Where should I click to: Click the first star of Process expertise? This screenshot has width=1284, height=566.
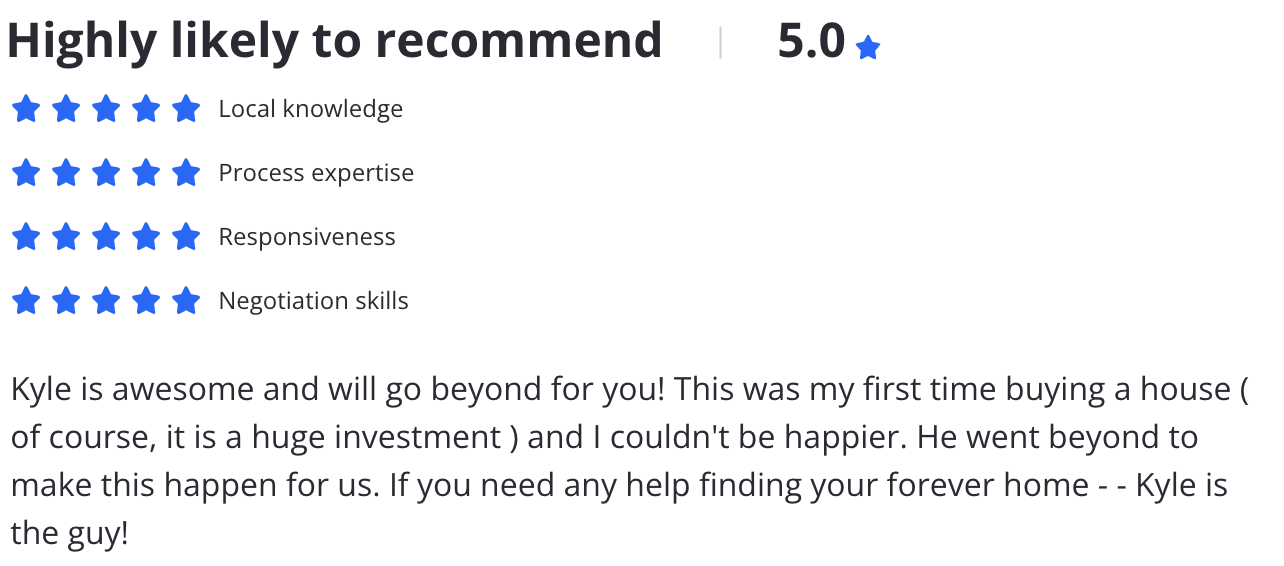pyautogui.click(x=26, y=173)
